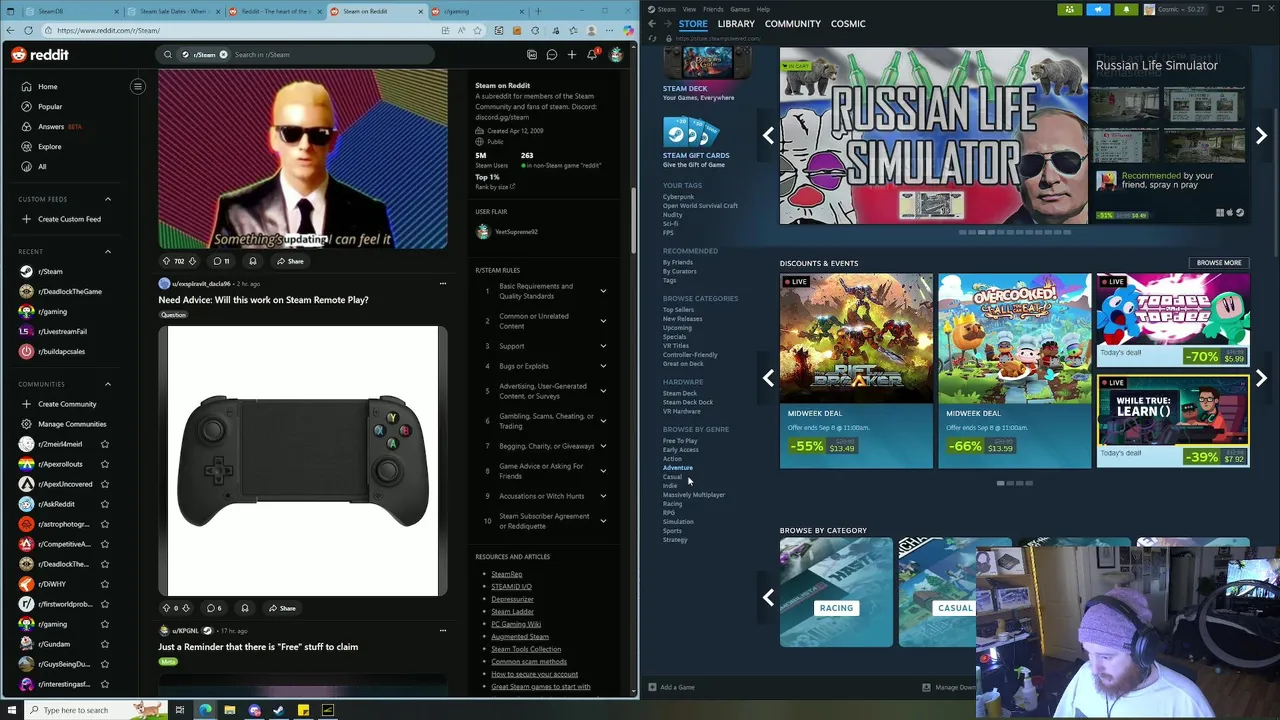Favorite r/DiWHY with star toggle
The image size is (1280, 720).
pos(105,584)
